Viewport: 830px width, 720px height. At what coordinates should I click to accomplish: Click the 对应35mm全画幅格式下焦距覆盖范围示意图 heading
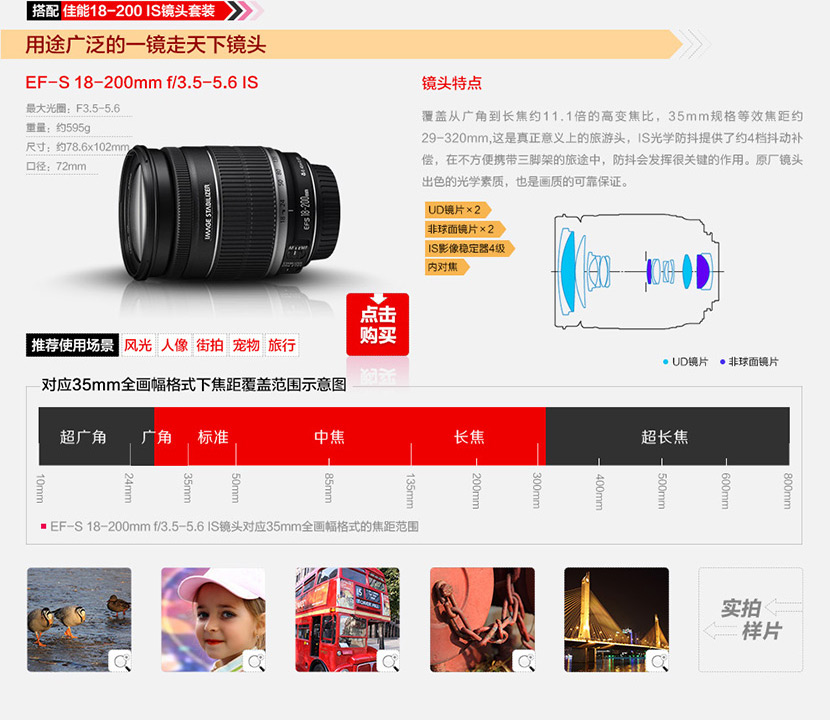[194, 385]
